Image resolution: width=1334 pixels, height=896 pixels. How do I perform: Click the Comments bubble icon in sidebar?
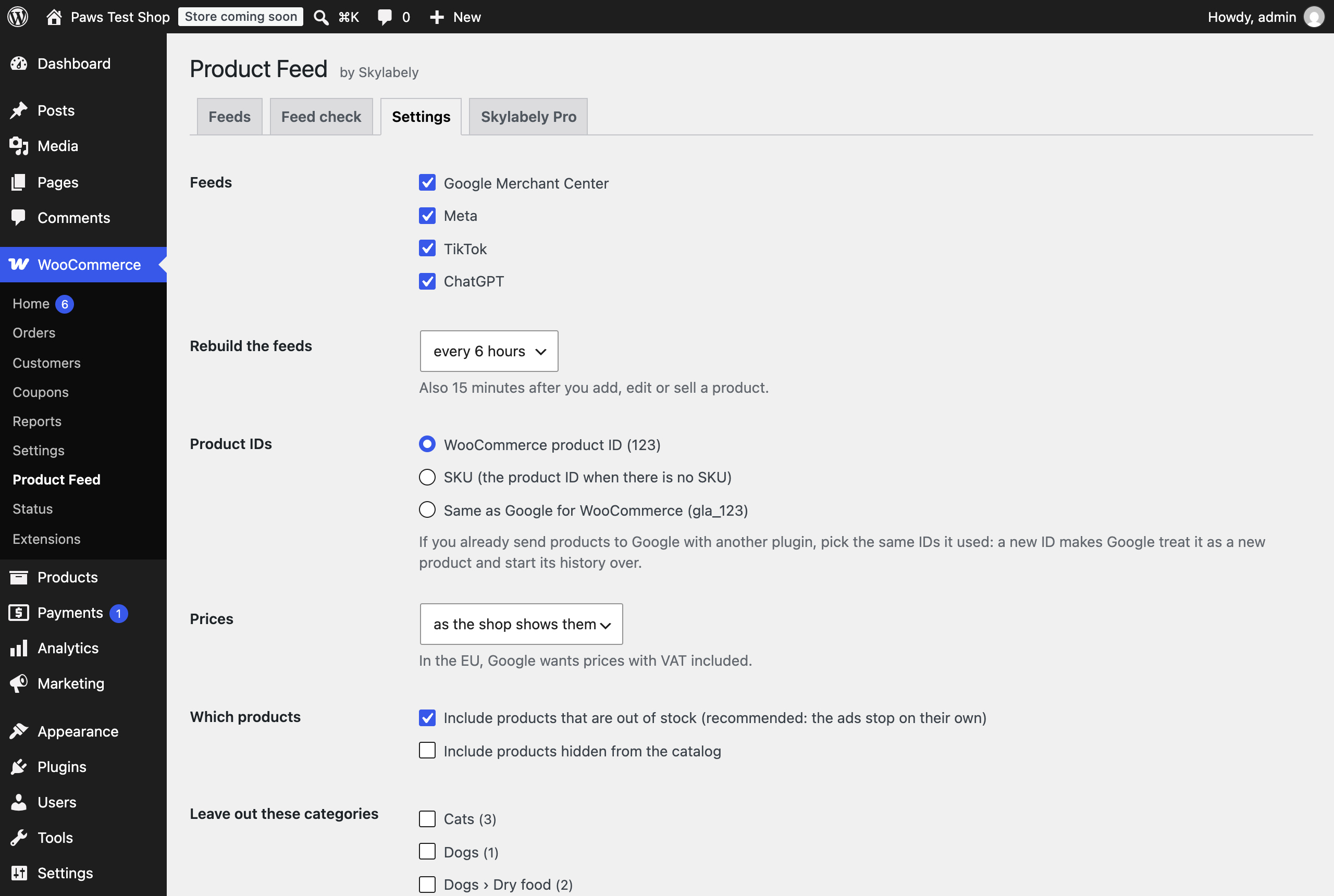click(19, 218)
